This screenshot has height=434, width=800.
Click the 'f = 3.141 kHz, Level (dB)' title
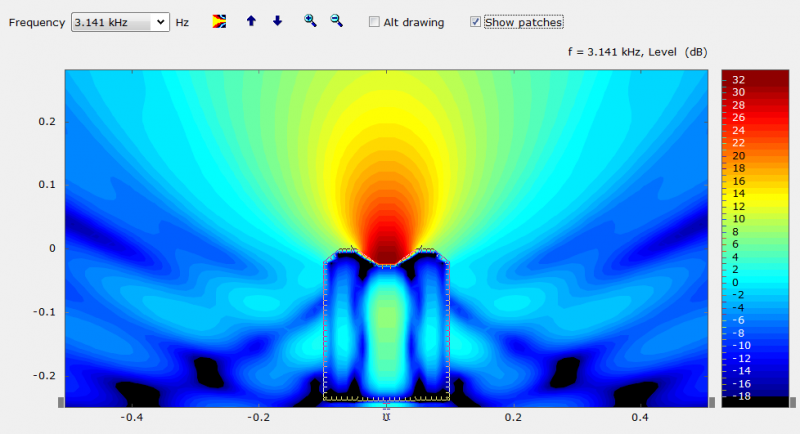[637, 52]
